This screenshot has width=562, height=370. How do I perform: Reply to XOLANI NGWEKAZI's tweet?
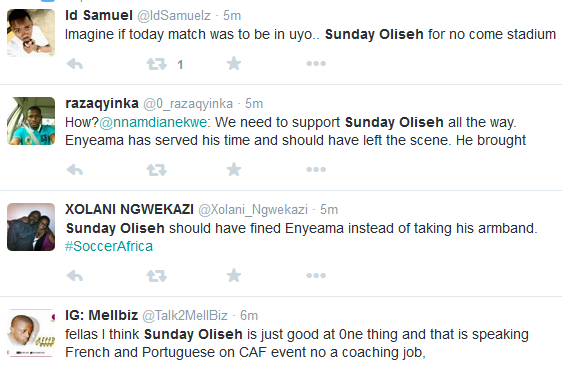[x=75, y=276]
